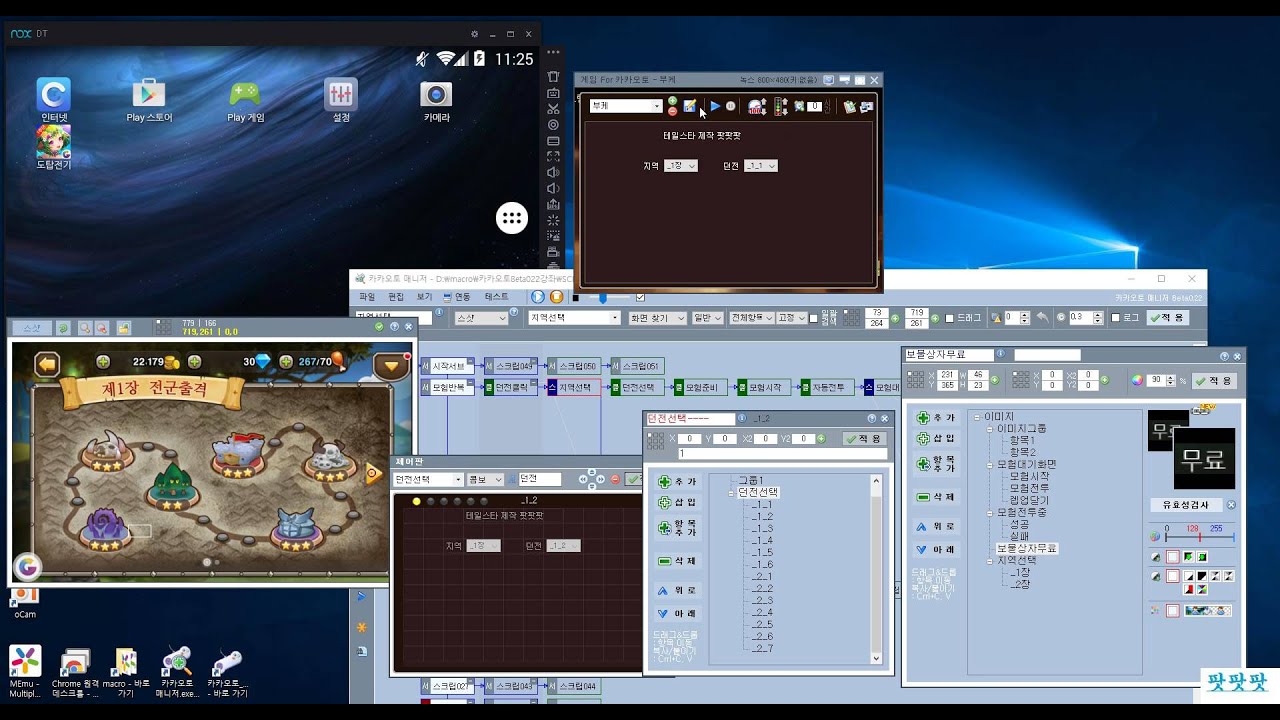This screenshot has height=720, width=1280.
Task: Click 삭제 button in 던전선택 panel
Action: tap(677, 561)
